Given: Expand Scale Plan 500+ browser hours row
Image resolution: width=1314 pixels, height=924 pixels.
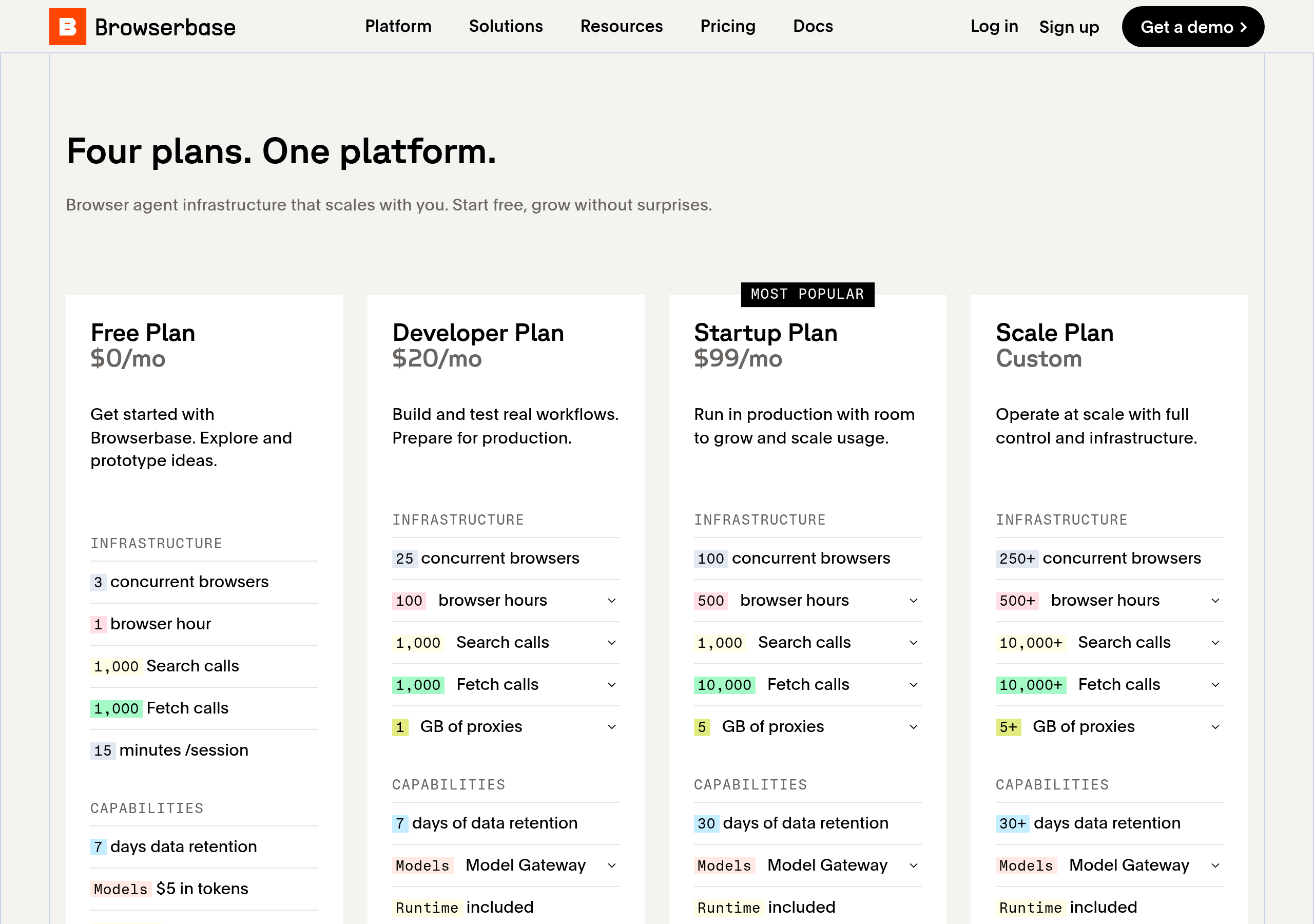Looking at the screenshot, I should tap(1109, 601).
